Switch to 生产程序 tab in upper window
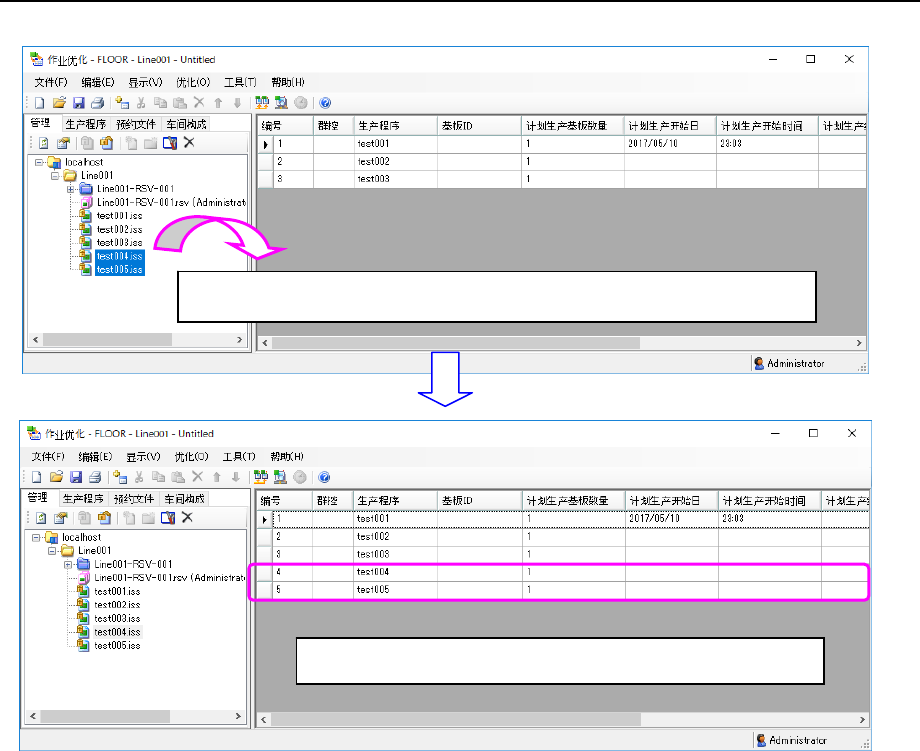This screenshot has width=920, height=751. click(x=86, y=124)
